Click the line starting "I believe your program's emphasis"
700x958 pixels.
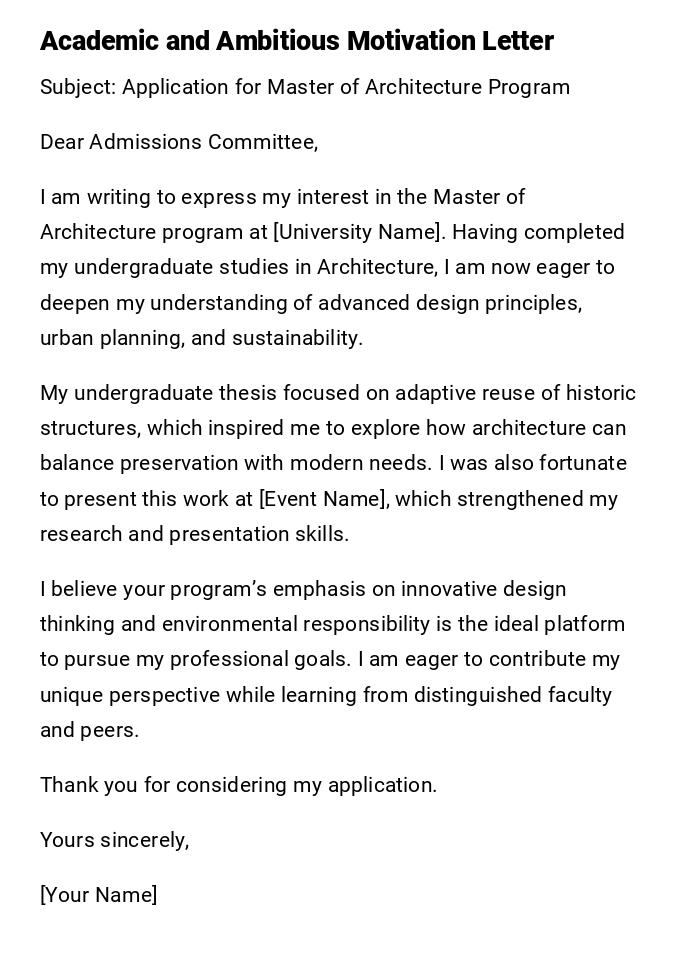[x=303, y=589]
